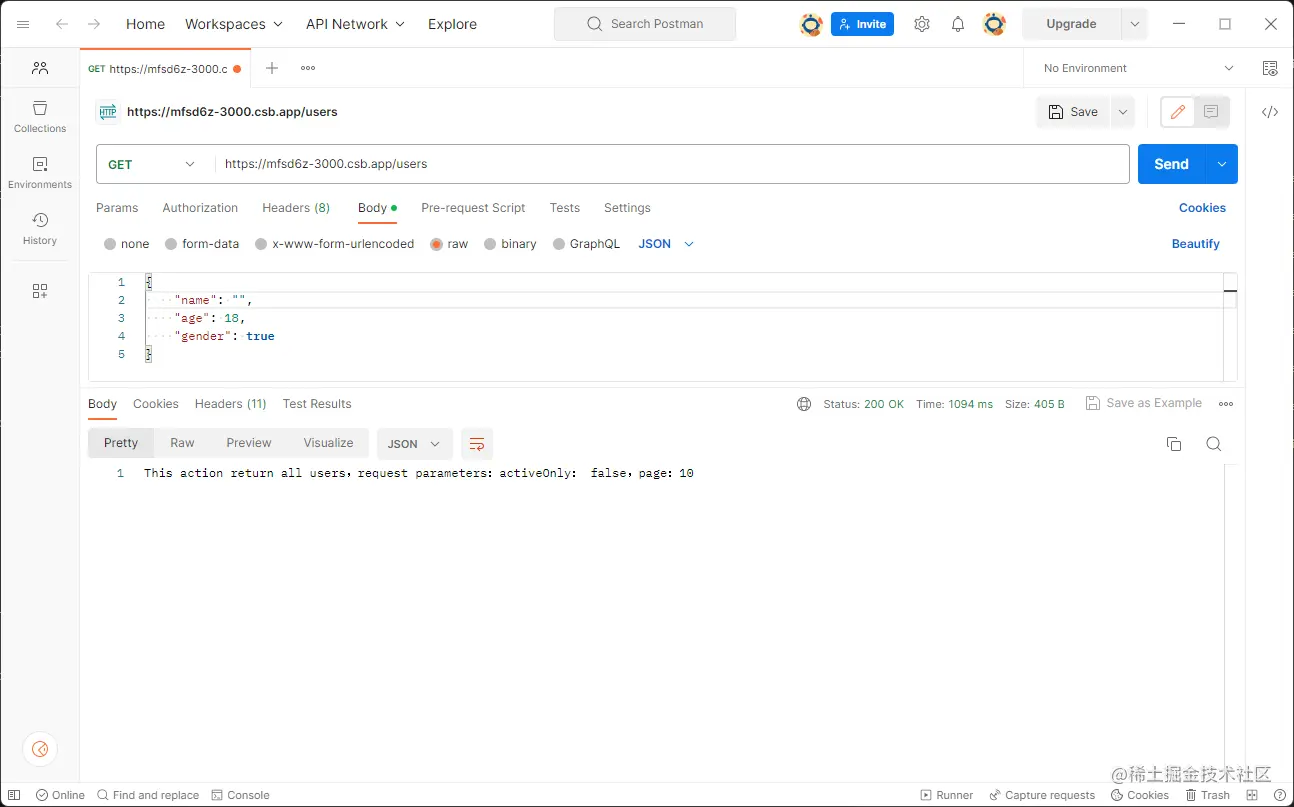This screenshot has height=807, width=1294.
Task: Switch to the Authorization tab
Action: tap(200, 208)
